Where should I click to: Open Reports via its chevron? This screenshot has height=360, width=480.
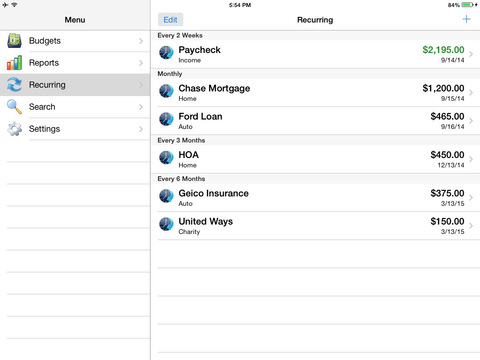(x=141, y=63)
